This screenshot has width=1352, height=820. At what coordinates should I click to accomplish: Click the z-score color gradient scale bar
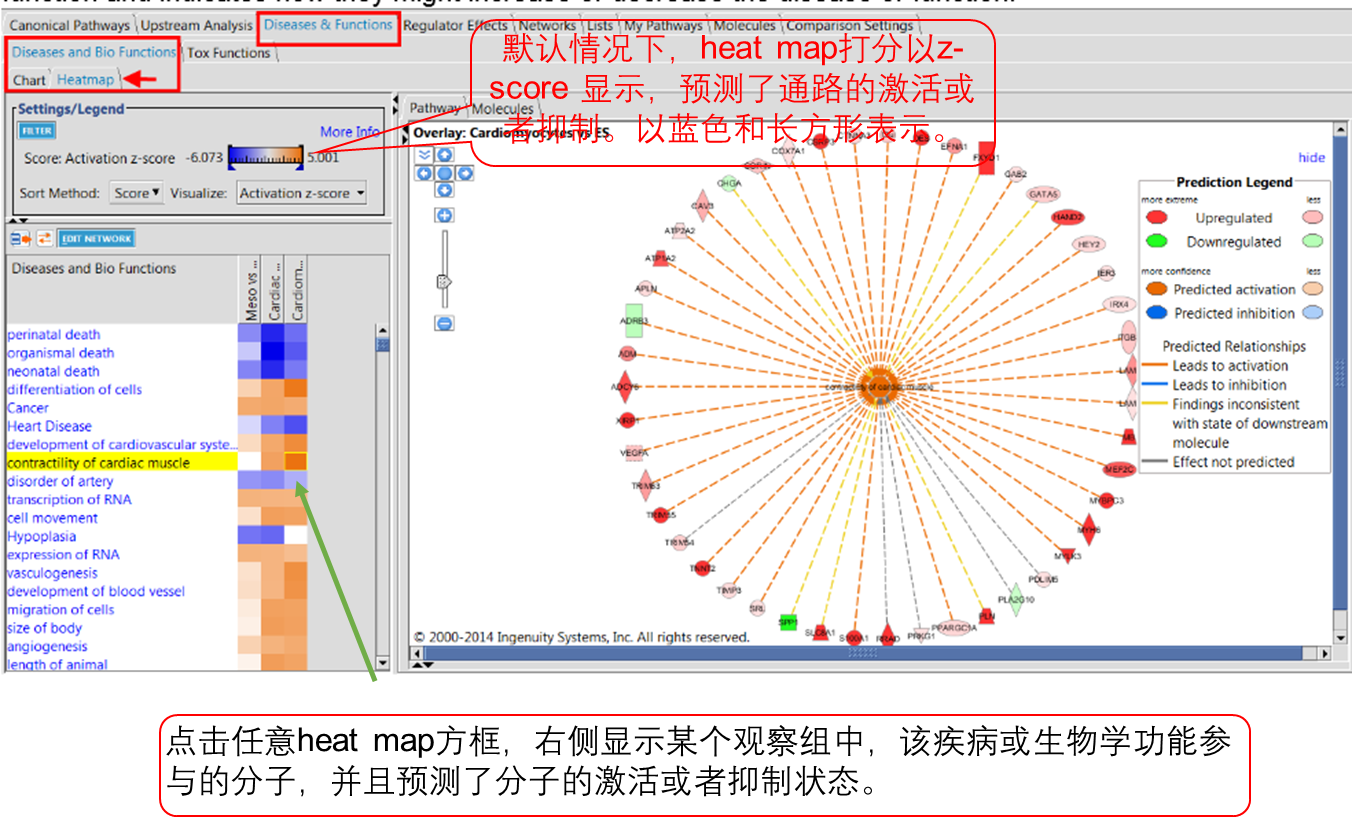(266, 157)
